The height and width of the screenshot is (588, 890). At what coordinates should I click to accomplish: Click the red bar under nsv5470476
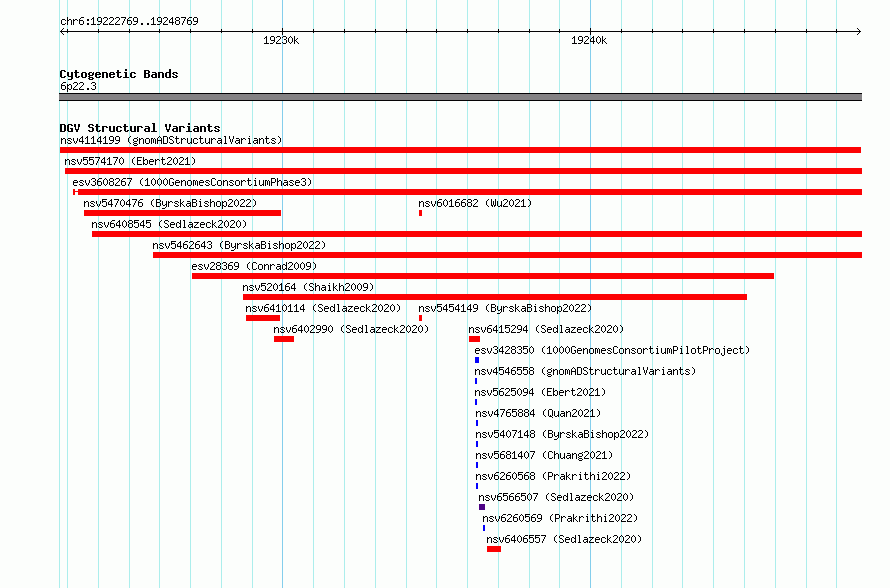[x=182, y=213]
